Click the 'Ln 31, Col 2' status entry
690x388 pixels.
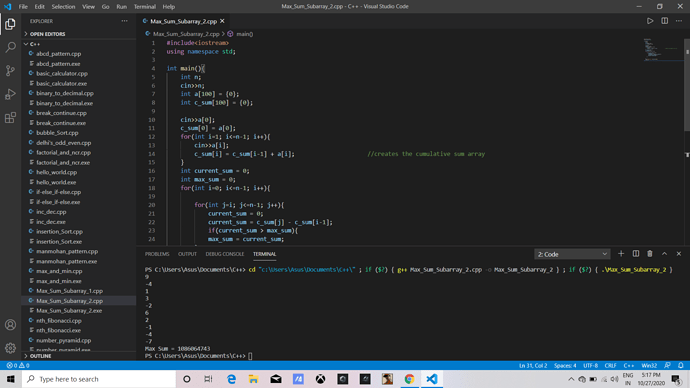533,365
